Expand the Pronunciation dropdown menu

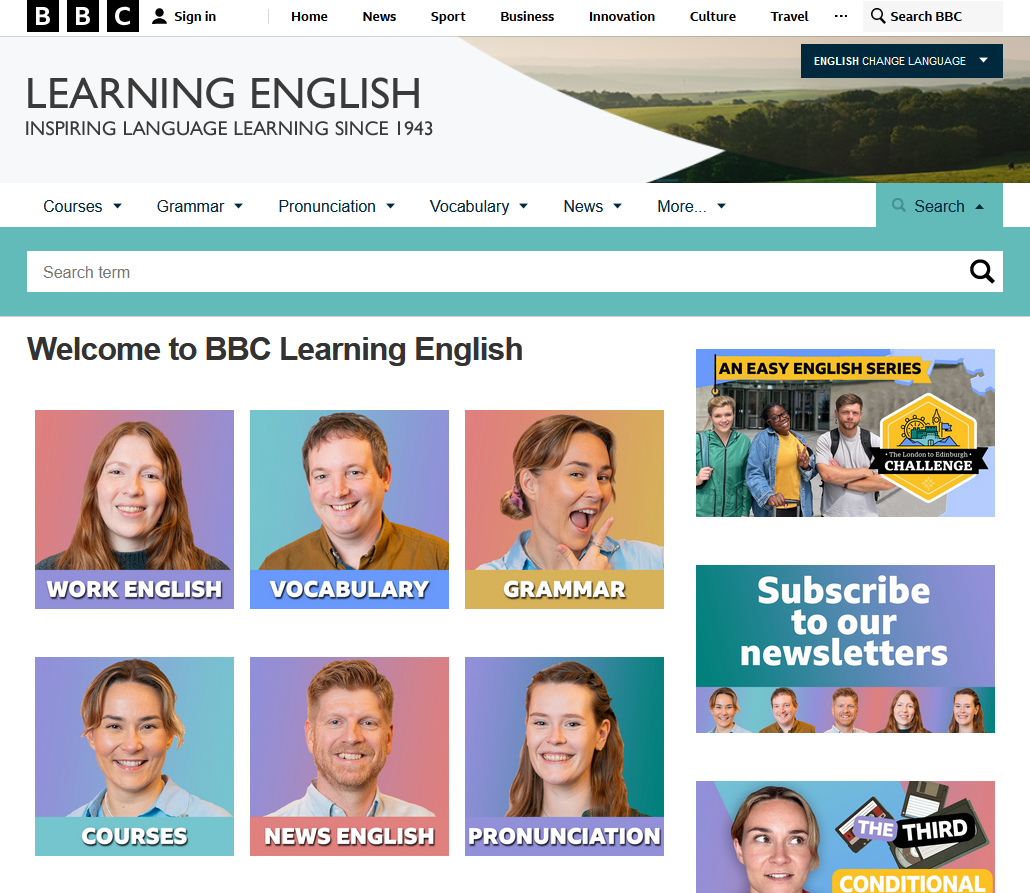336,206
